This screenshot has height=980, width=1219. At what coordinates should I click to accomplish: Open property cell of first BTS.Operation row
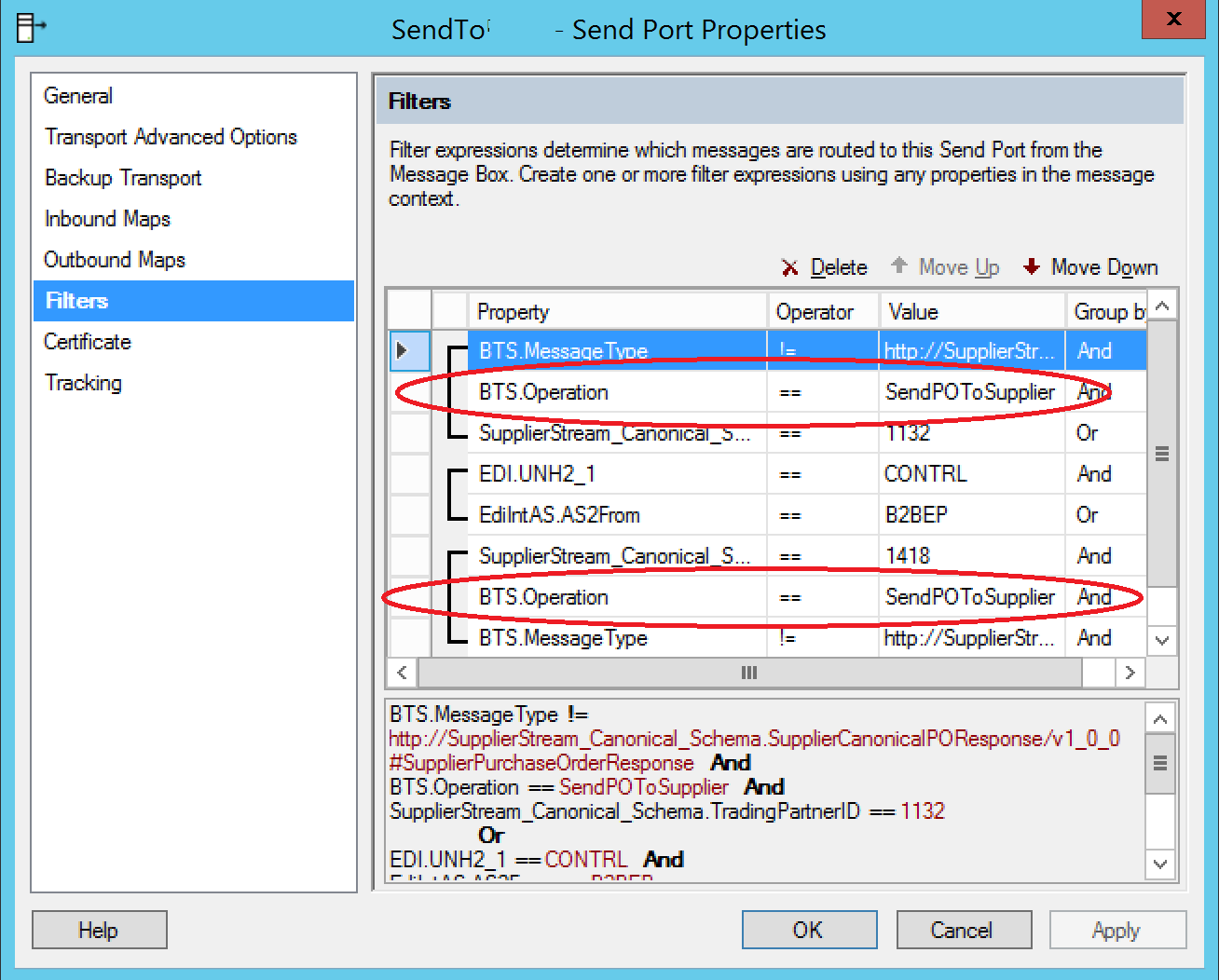click(617, 392)
